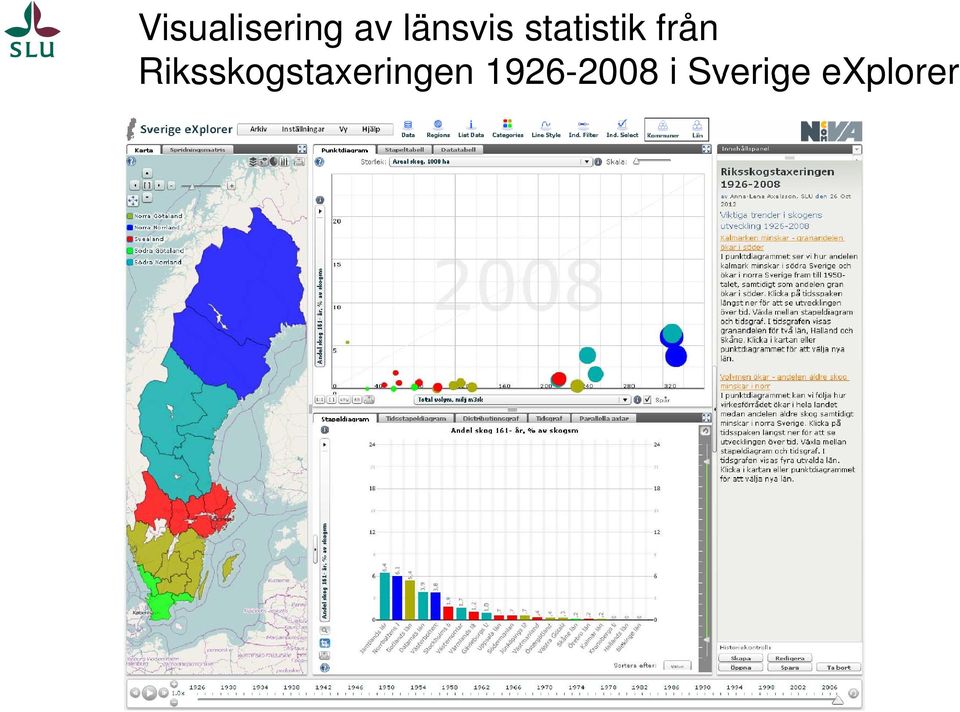
Task: Click the Spara button
Action: pyautogui.click(x=790, y=667)
